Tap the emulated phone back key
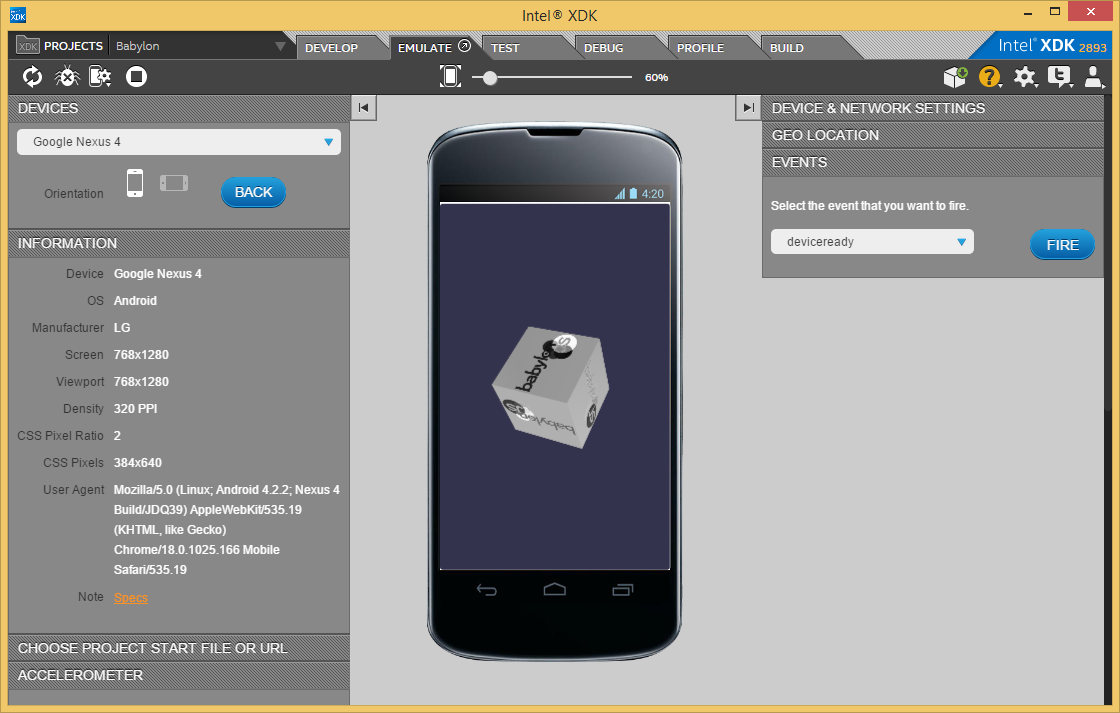This screenshot has width=1120, height=713. click(x=486, y=589)
